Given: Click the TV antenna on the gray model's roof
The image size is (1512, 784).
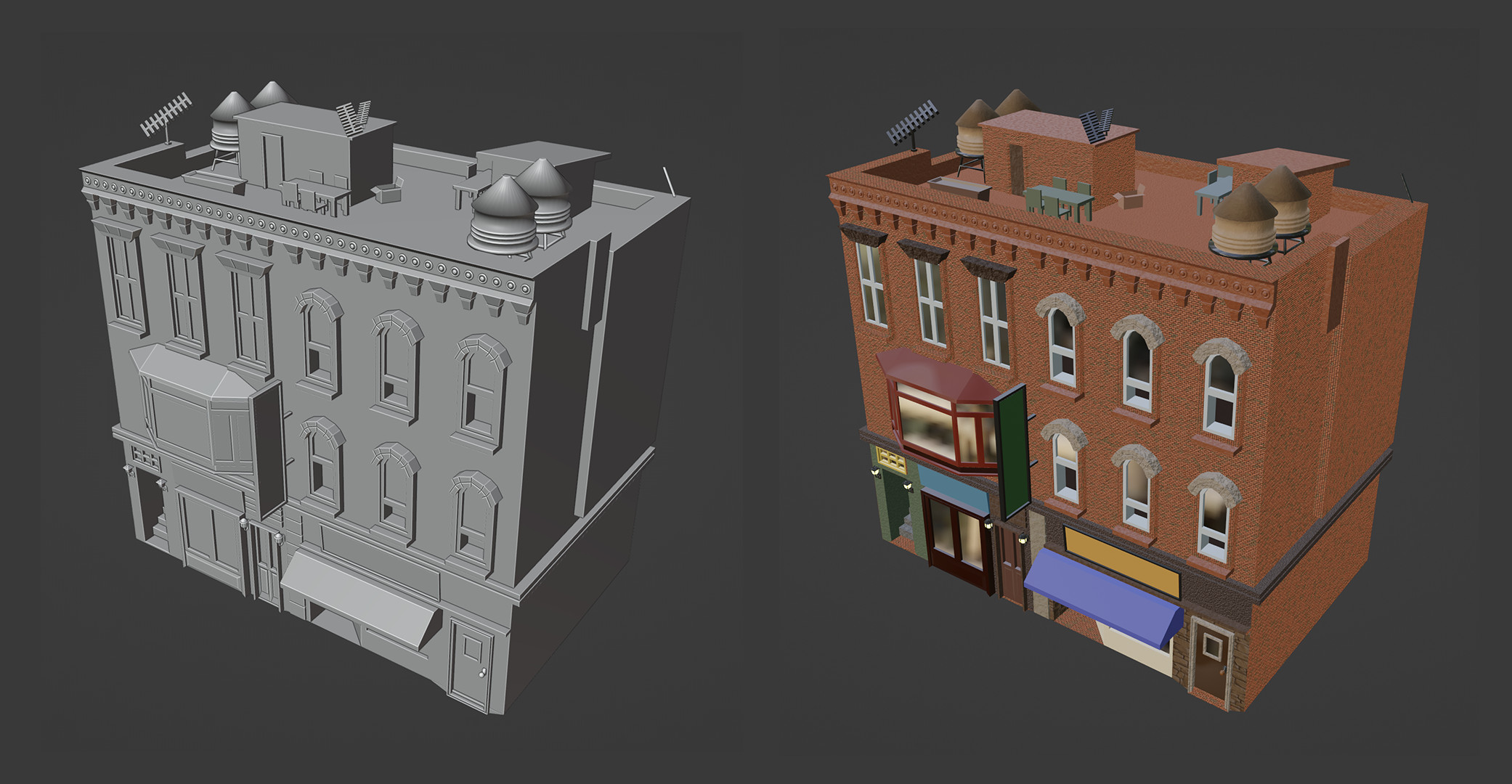Looking at the screenshot, I should tap(166, 115).
